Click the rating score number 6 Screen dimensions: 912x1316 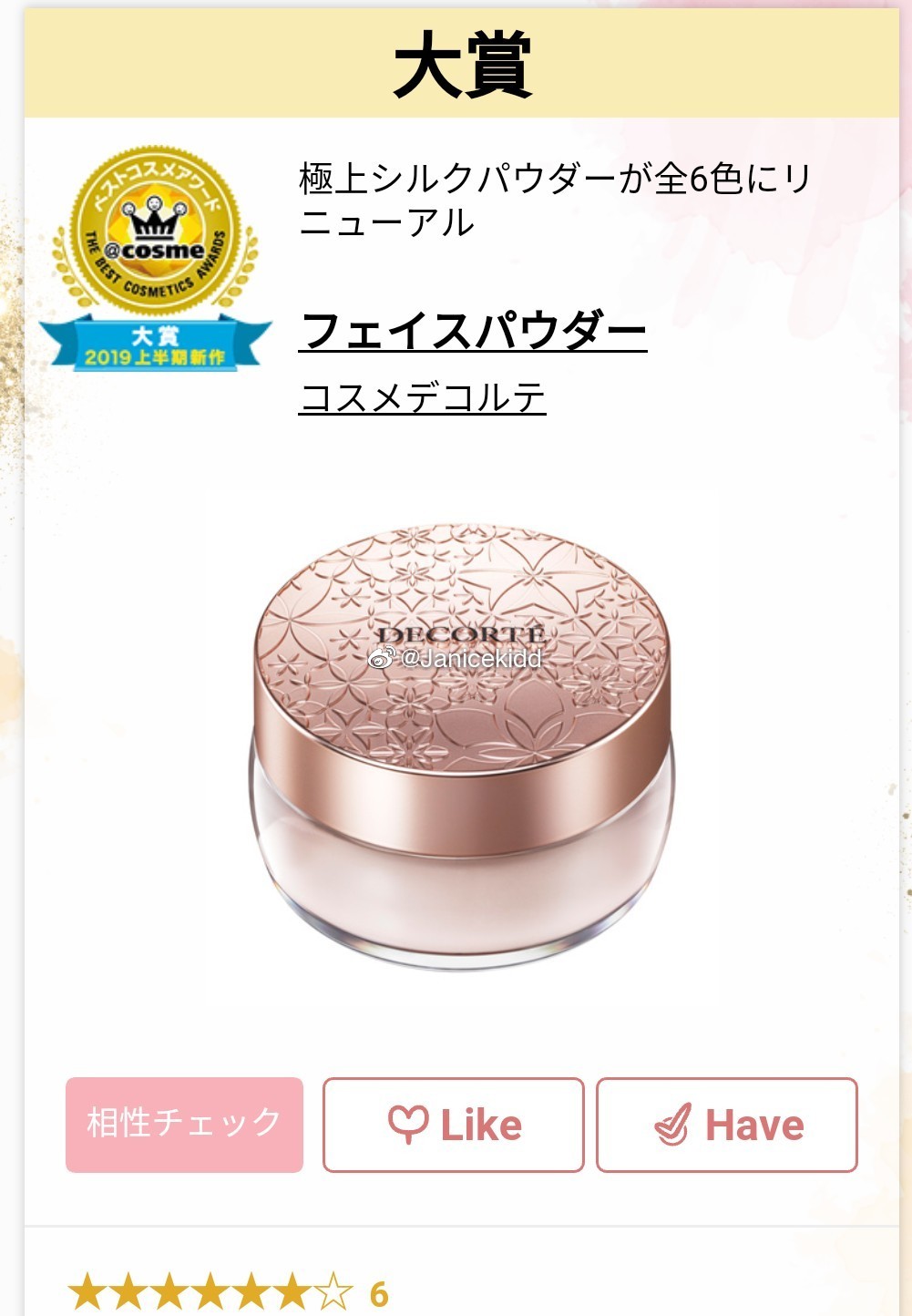(x=379, y=1294)
